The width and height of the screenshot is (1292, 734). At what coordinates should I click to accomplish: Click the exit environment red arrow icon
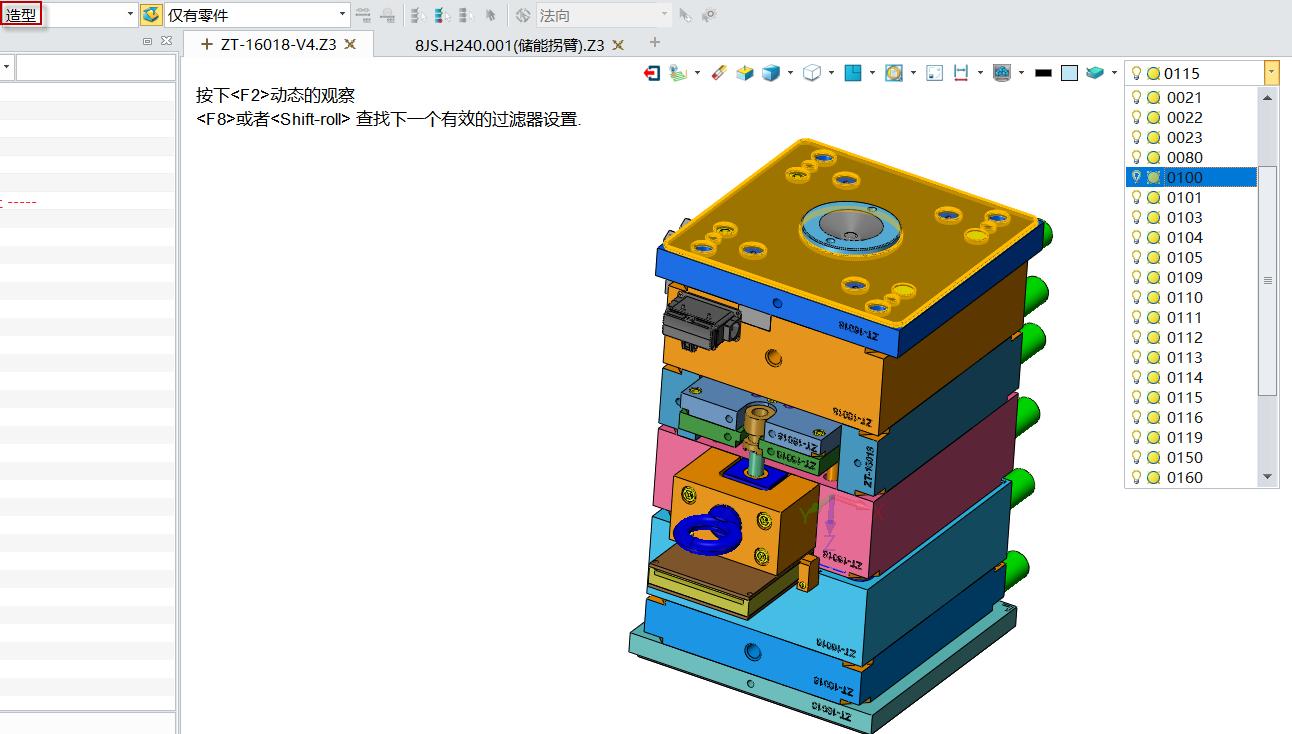[x=651, y=72]
